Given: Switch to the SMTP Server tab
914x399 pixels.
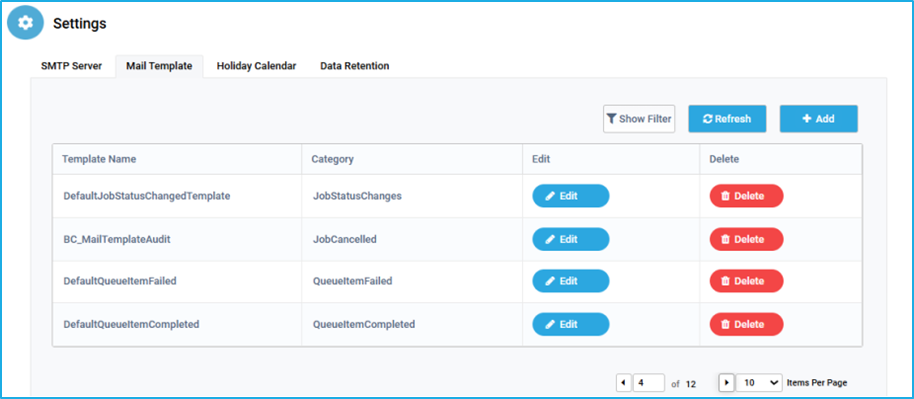Looking at the screenshot, I should (72, 66).
